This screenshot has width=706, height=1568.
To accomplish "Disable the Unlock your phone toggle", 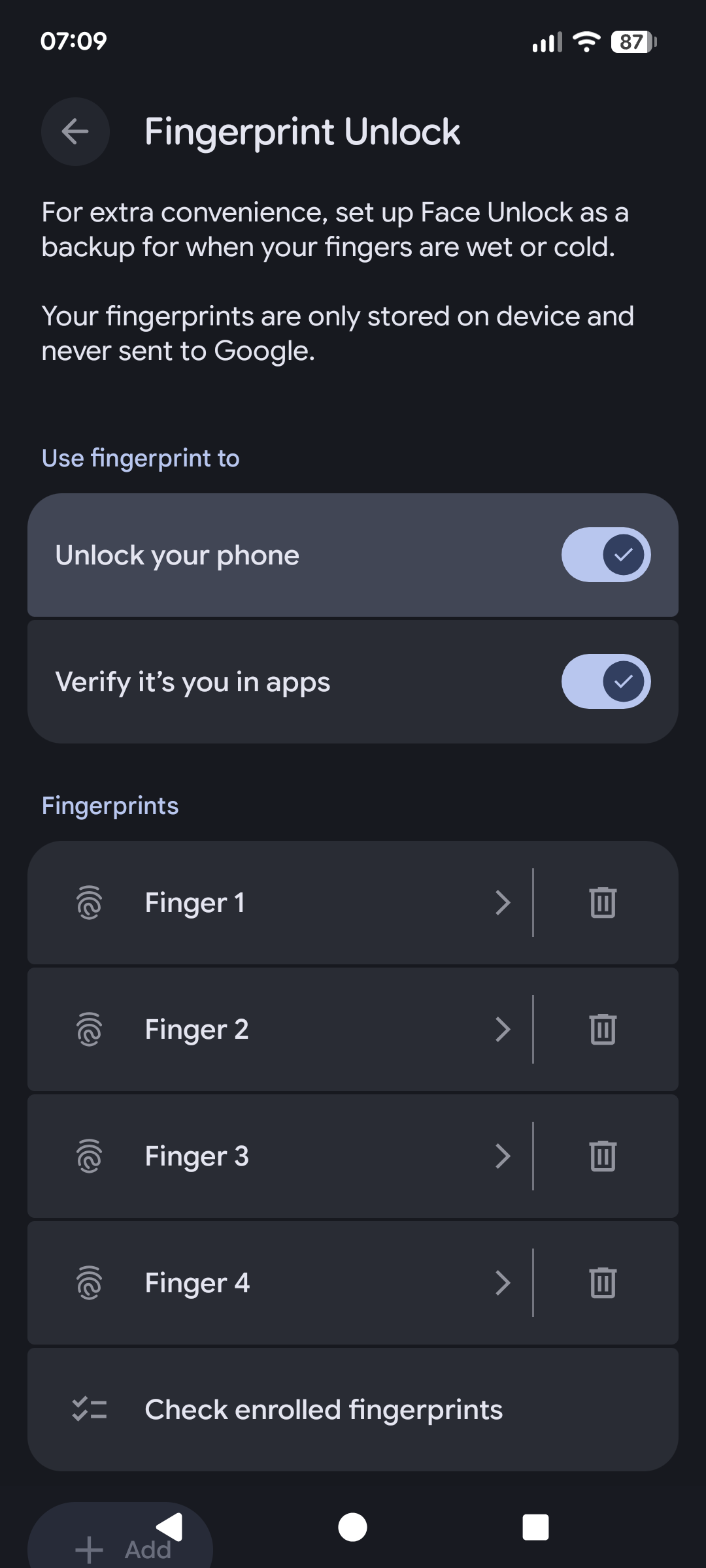I will coord(605,555).
